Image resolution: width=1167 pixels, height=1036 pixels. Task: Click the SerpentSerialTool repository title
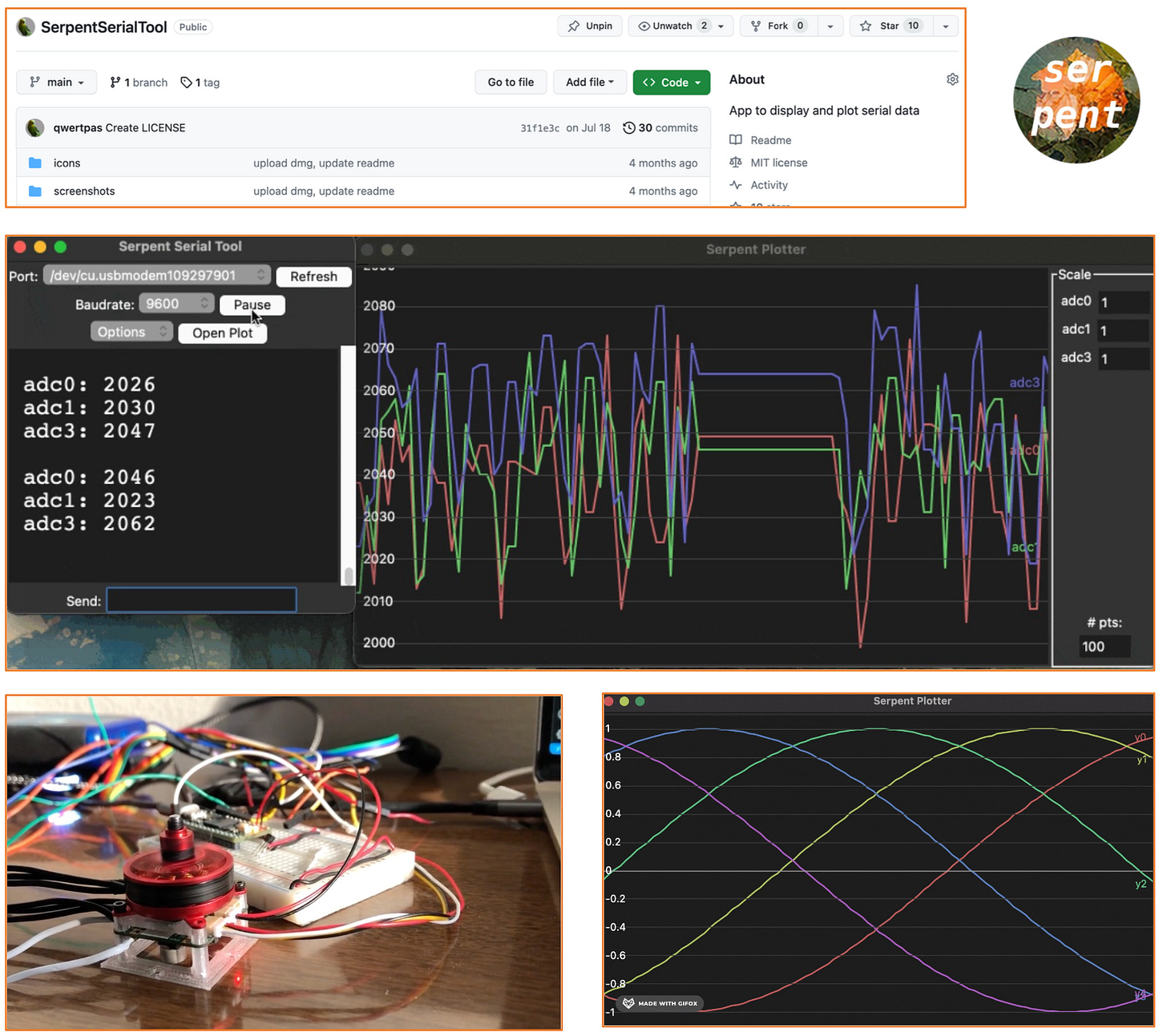click(104, 27)
